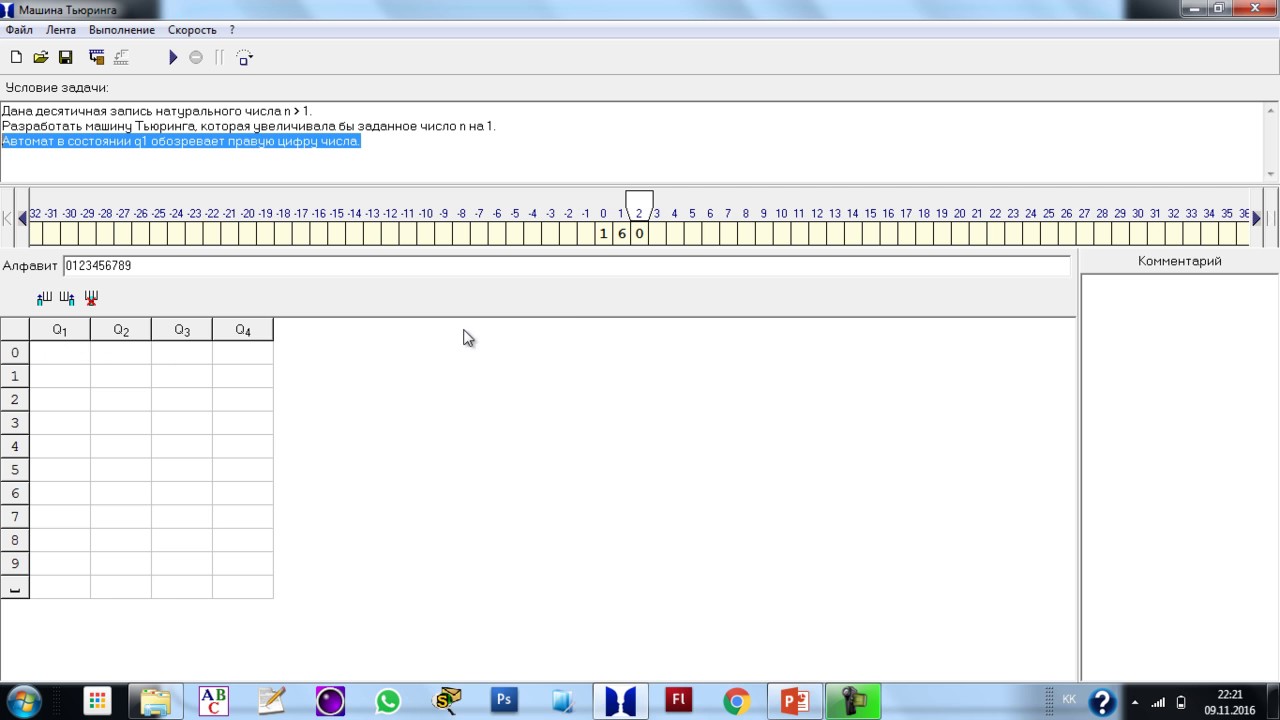
Task: Click the highlighted line of the task description
Action: (181, 141)
